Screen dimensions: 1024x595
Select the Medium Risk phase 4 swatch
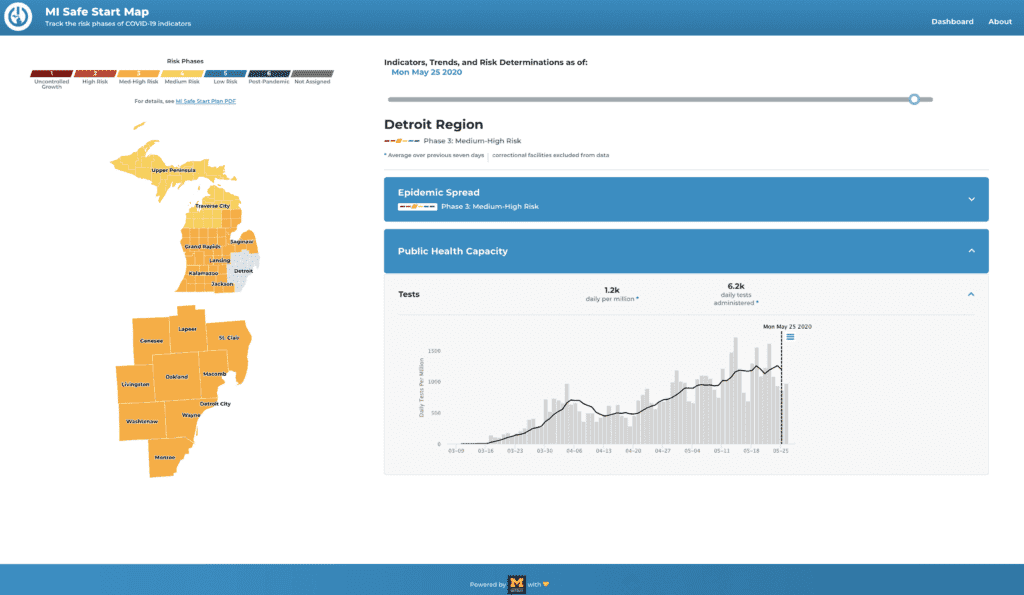[x=182, y=74]
